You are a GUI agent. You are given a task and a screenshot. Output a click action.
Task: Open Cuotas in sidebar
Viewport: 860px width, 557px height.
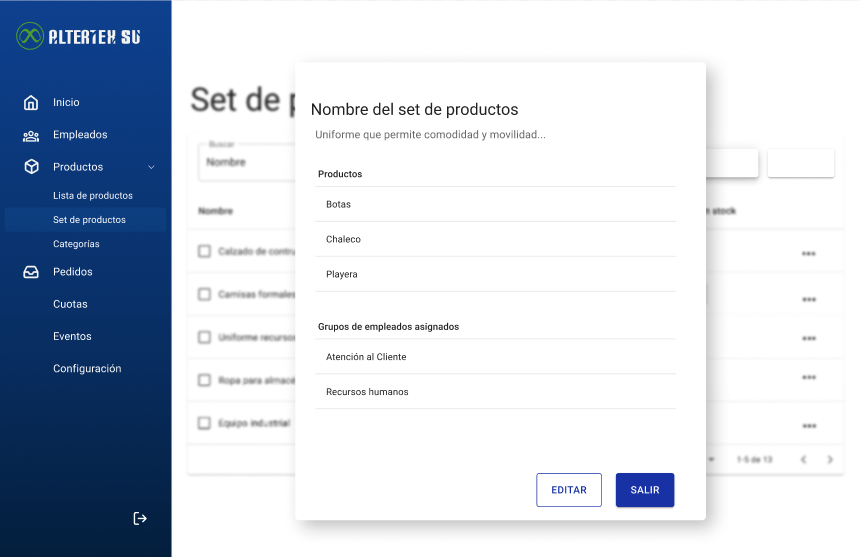pyautogui.click(x=70, y=304)
